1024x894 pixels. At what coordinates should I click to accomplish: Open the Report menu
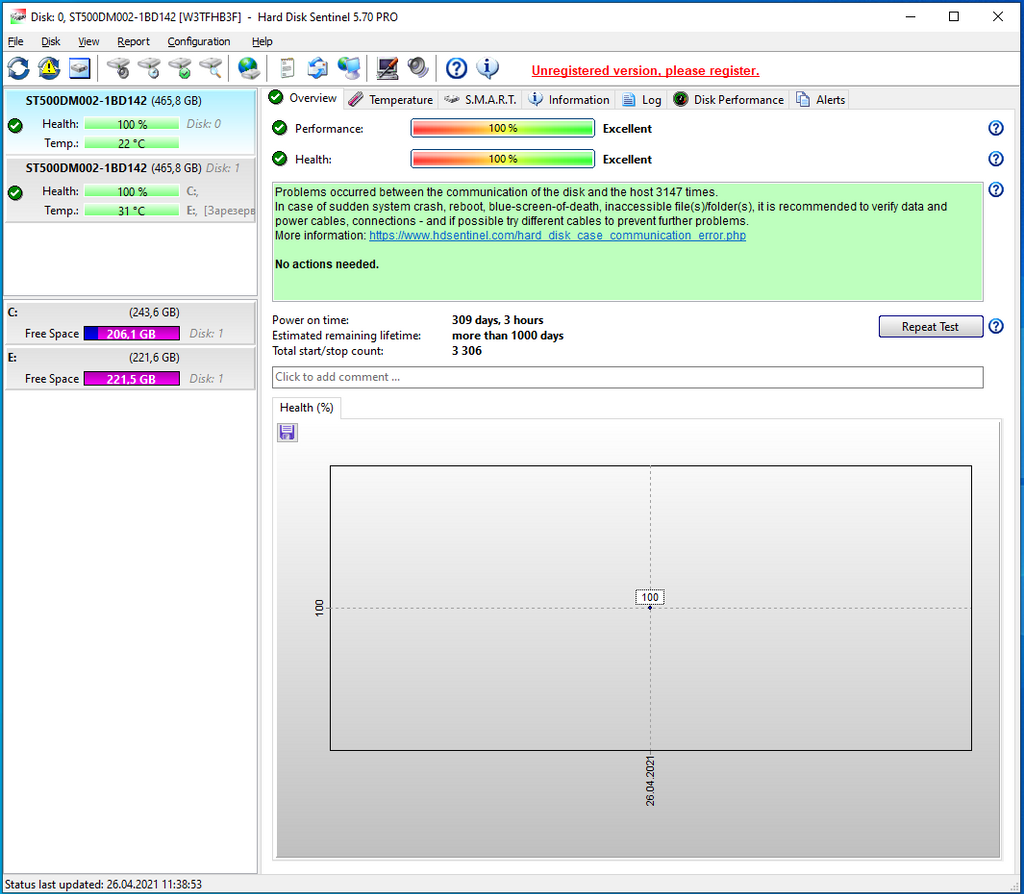[x=133, y=42]
